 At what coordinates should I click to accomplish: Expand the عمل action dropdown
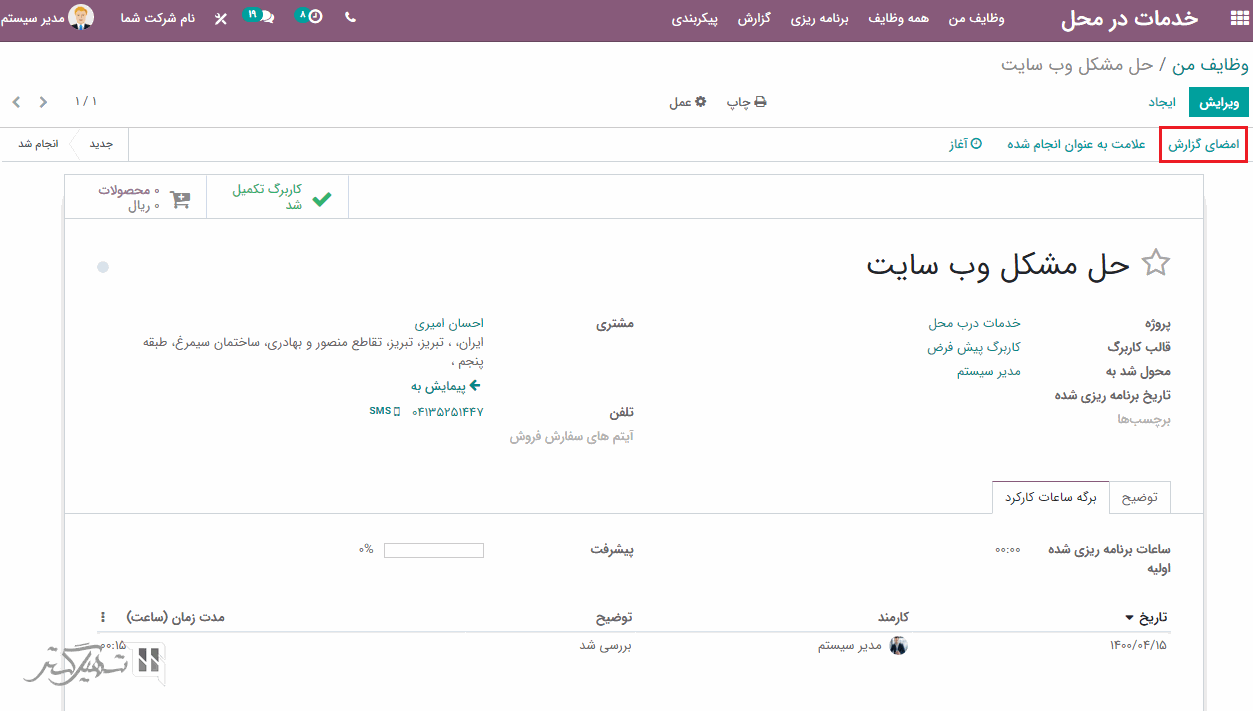click(688, 102)
